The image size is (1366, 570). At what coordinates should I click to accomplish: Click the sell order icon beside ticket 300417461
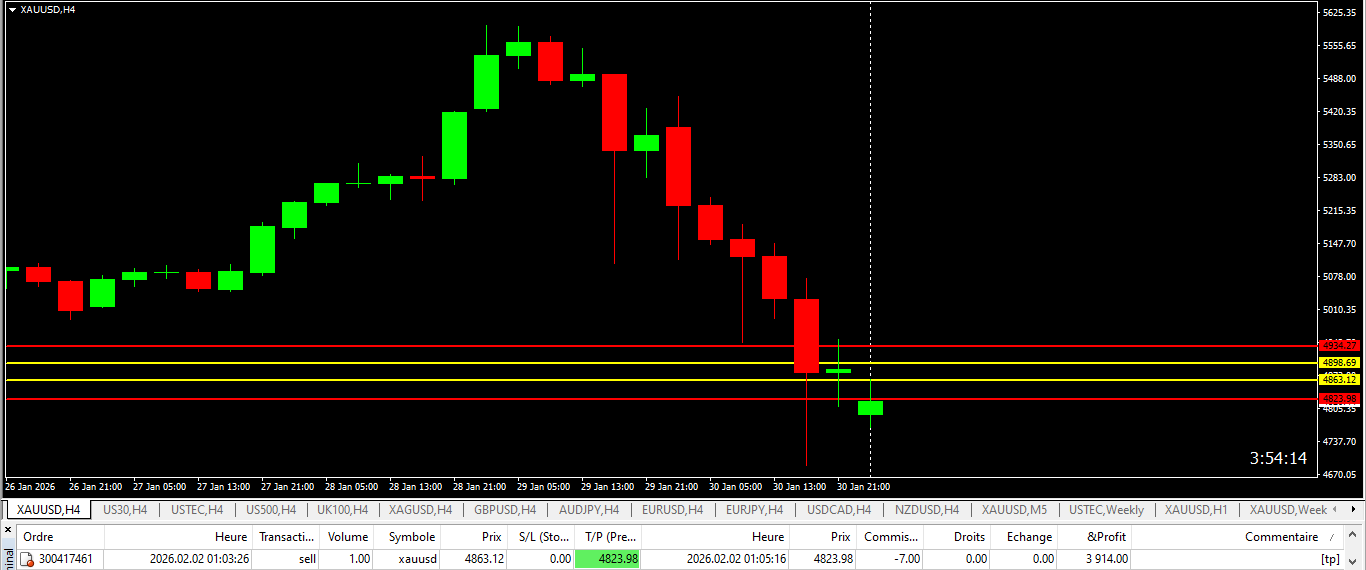[x=29, y=559]
